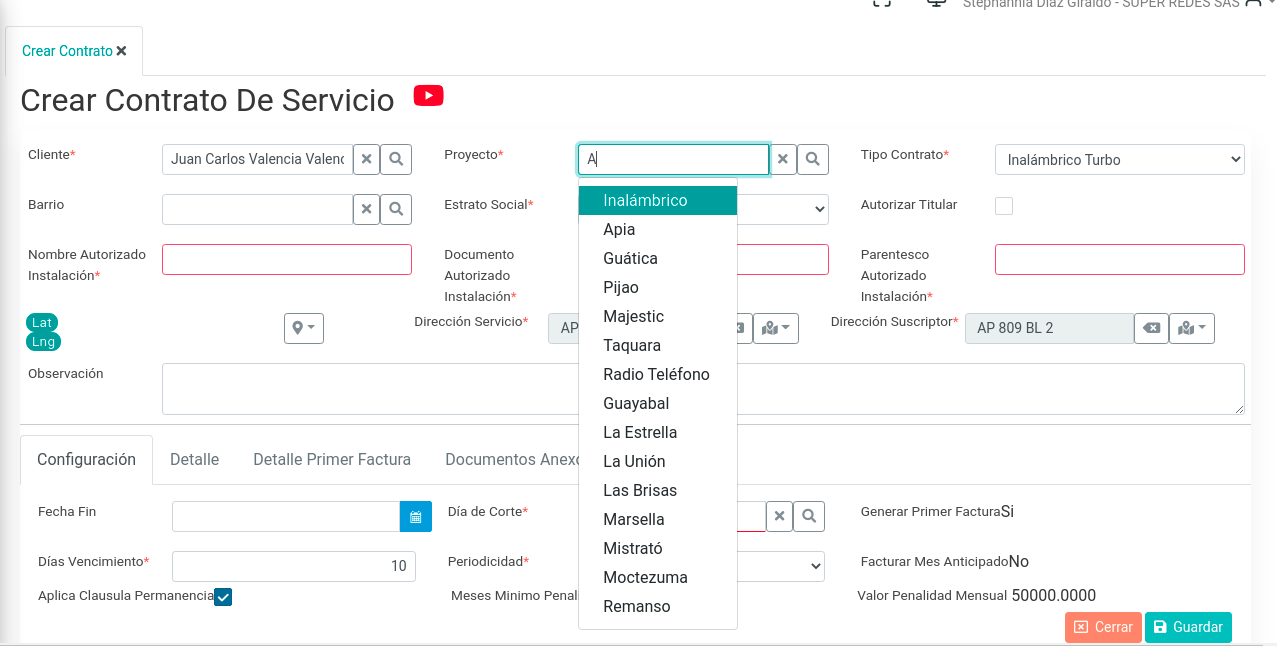The image size is (1277, 646).
Task: Toggle fullscreen icon in top bar
Action: [x=882, y=3]
